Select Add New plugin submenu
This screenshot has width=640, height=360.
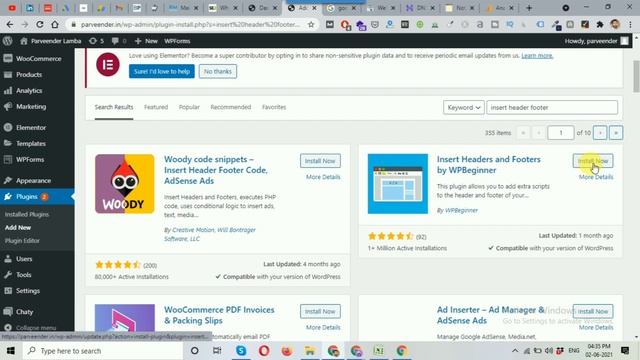click(18, 227)
